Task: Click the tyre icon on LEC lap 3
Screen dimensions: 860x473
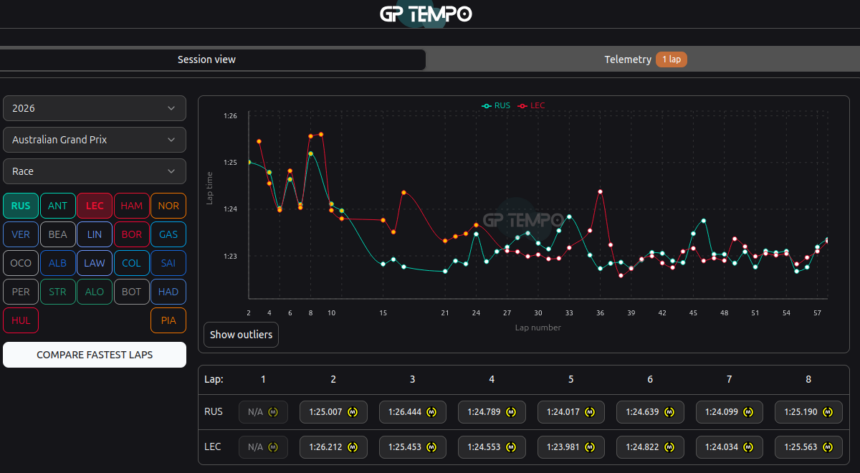Action: [432, 447]
